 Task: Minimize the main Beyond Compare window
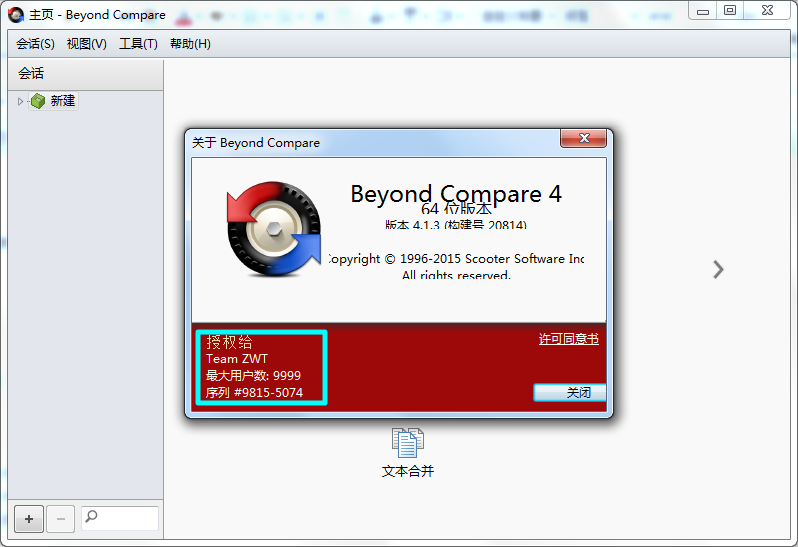703,10
